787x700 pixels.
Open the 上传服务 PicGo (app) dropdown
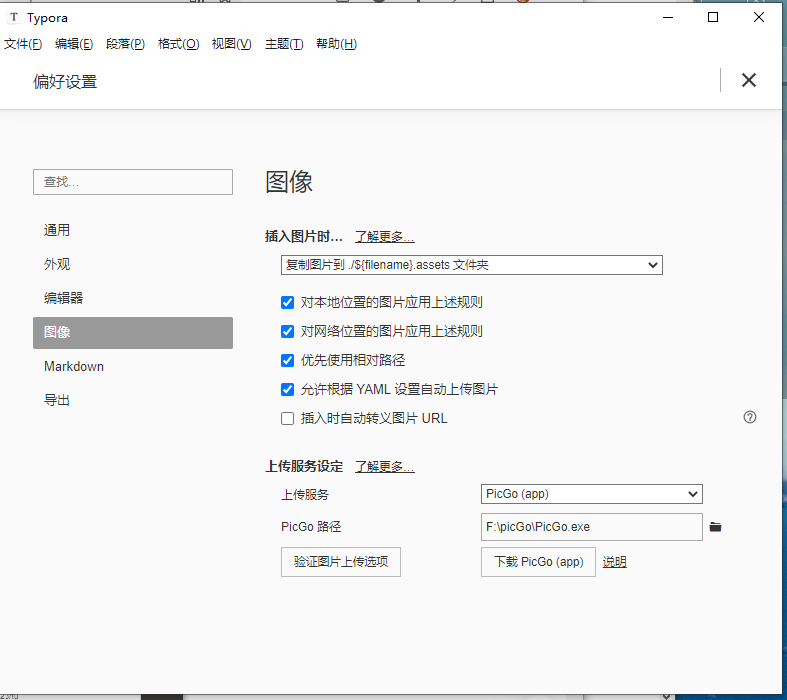coord(592,494)
